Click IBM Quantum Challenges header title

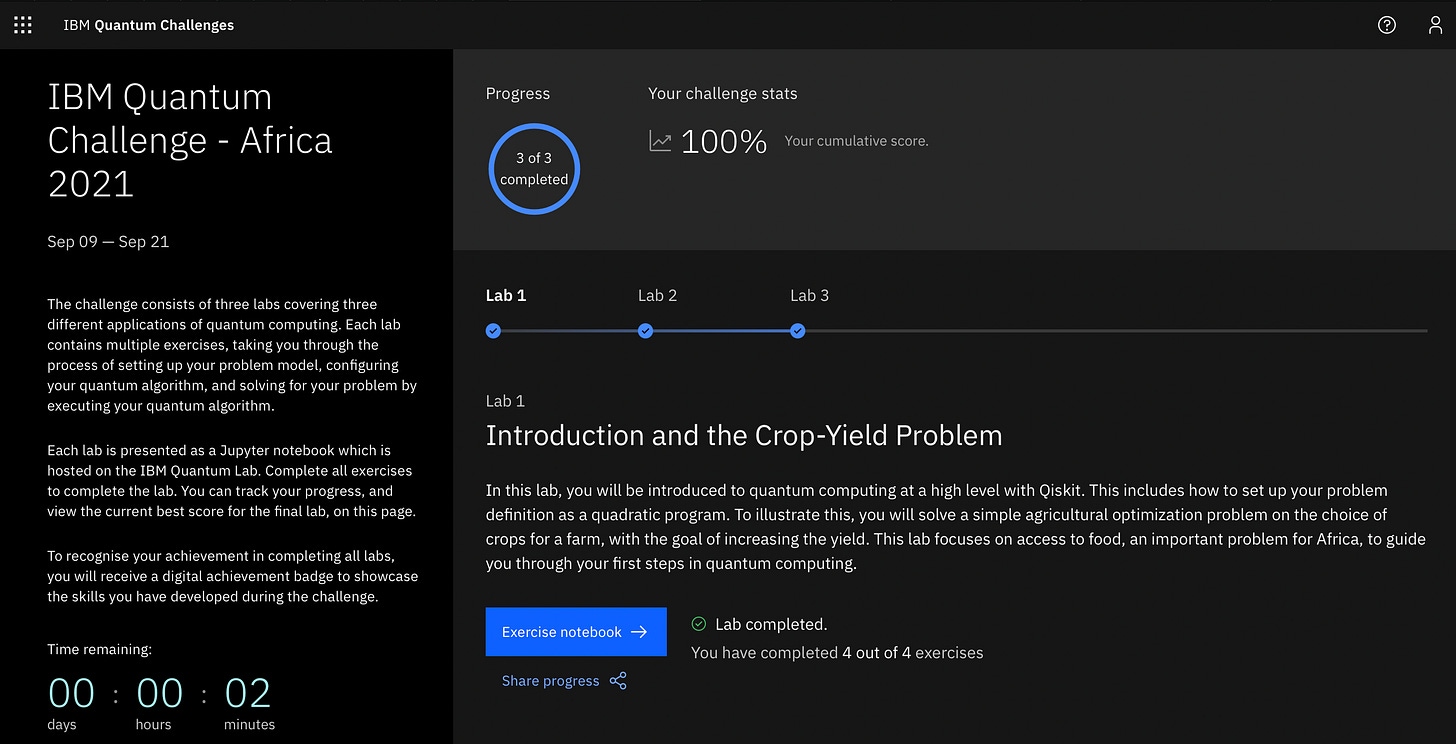point(148,25)
